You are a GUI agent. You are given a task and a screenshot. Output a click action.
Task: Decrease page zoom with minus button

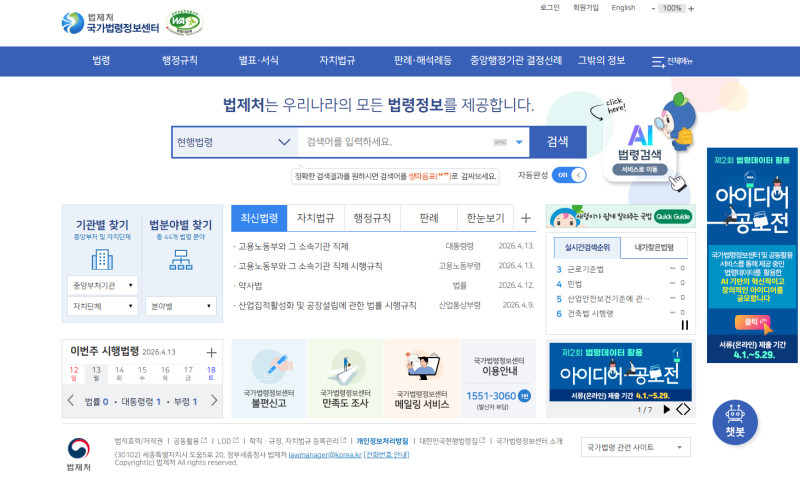click(x=653, y=8)
